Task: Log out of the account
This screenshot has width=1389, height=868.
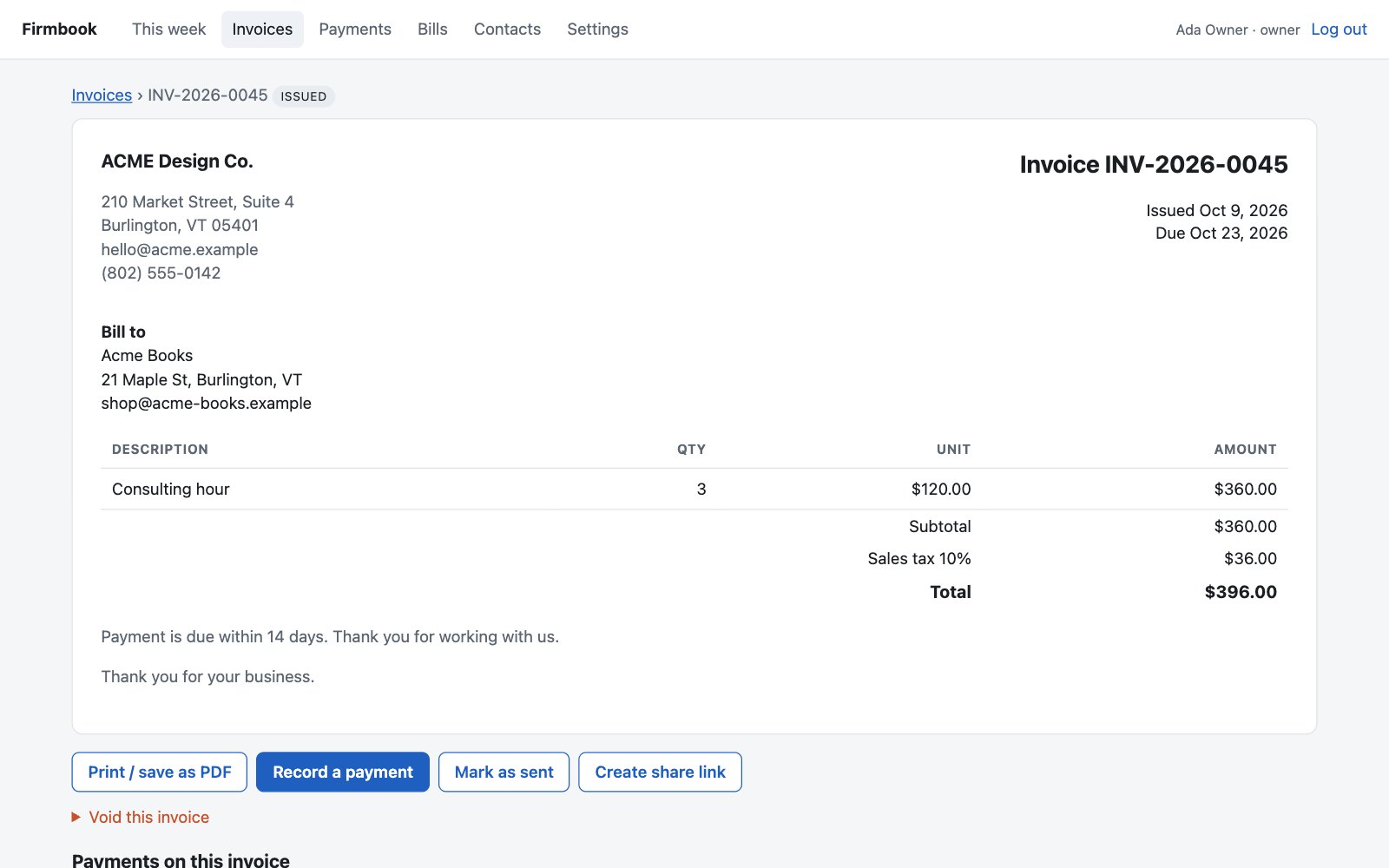Action: point(1339,29)
